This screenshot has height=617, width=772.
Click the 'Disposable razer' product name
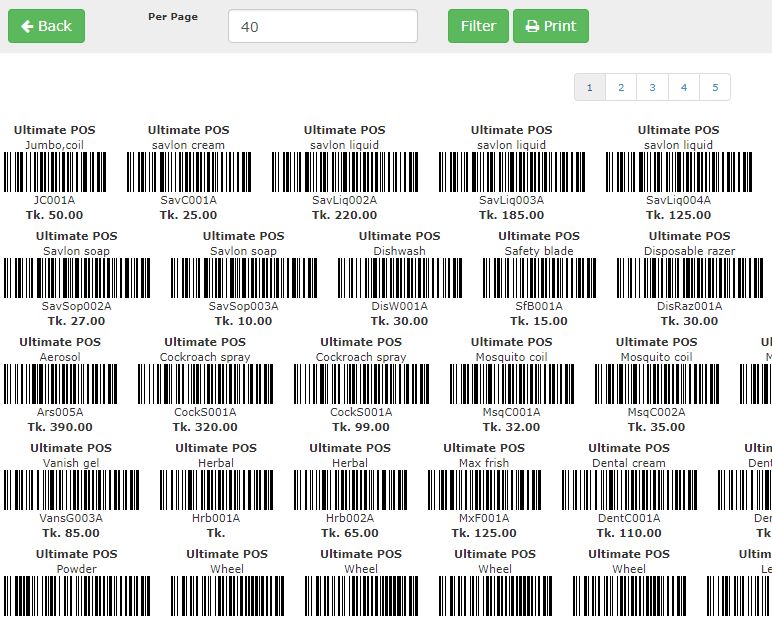pyautogui.click(x=690, y=251)
